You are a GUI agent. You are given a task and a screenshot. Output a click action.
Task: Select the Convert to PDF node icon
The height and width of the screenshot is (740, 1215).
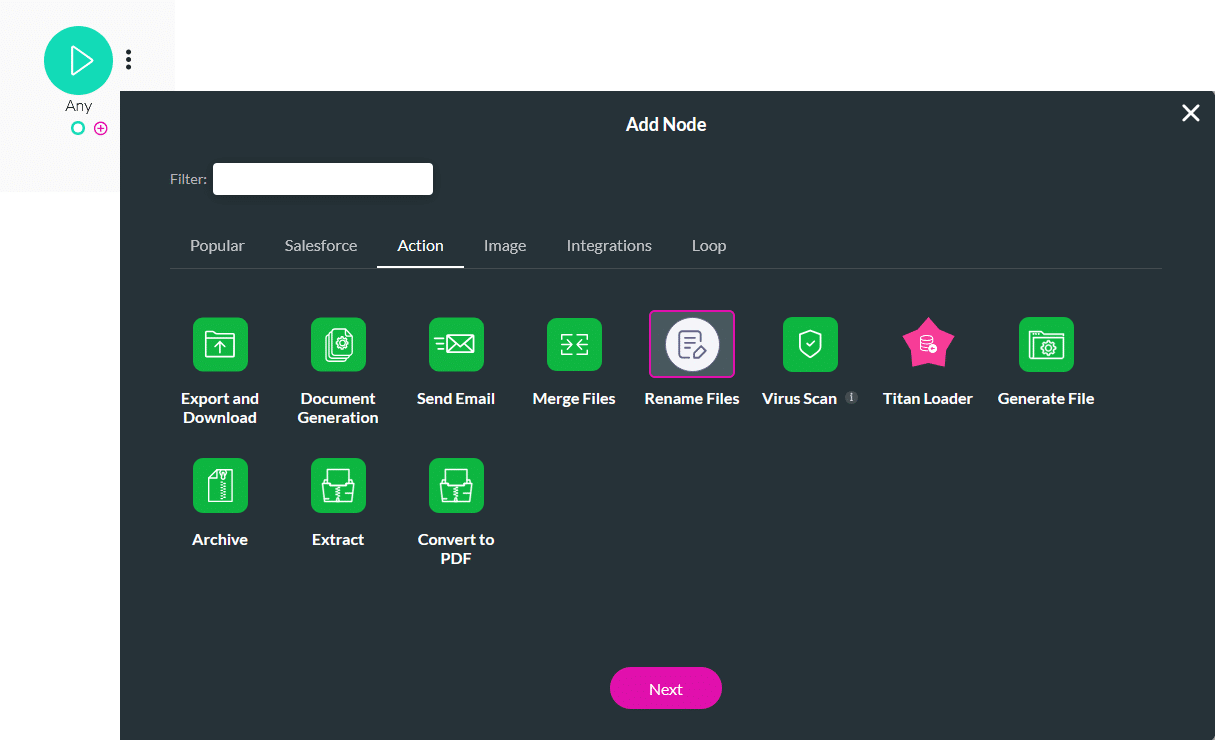tap(456, 485)
